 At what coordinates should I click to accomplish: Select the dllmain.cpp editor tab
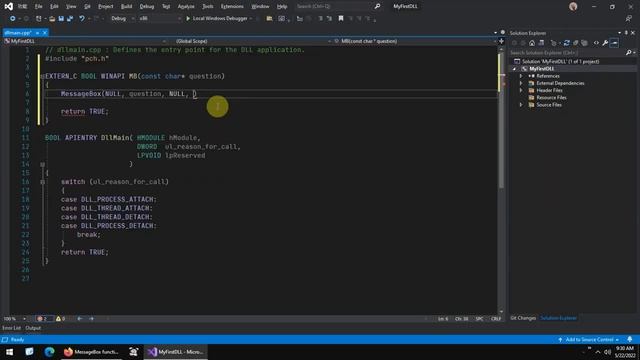tap(18, 33)
